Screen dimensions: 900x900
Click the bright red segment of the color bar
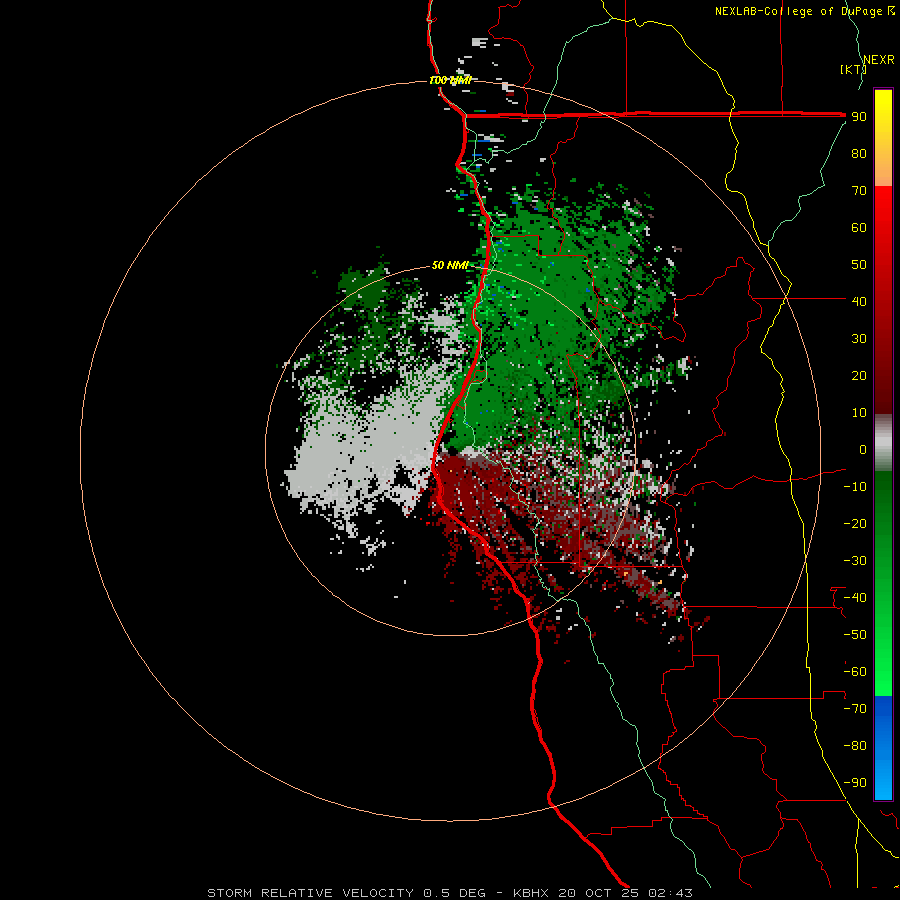pyautogui.click(x=883, y=298)
